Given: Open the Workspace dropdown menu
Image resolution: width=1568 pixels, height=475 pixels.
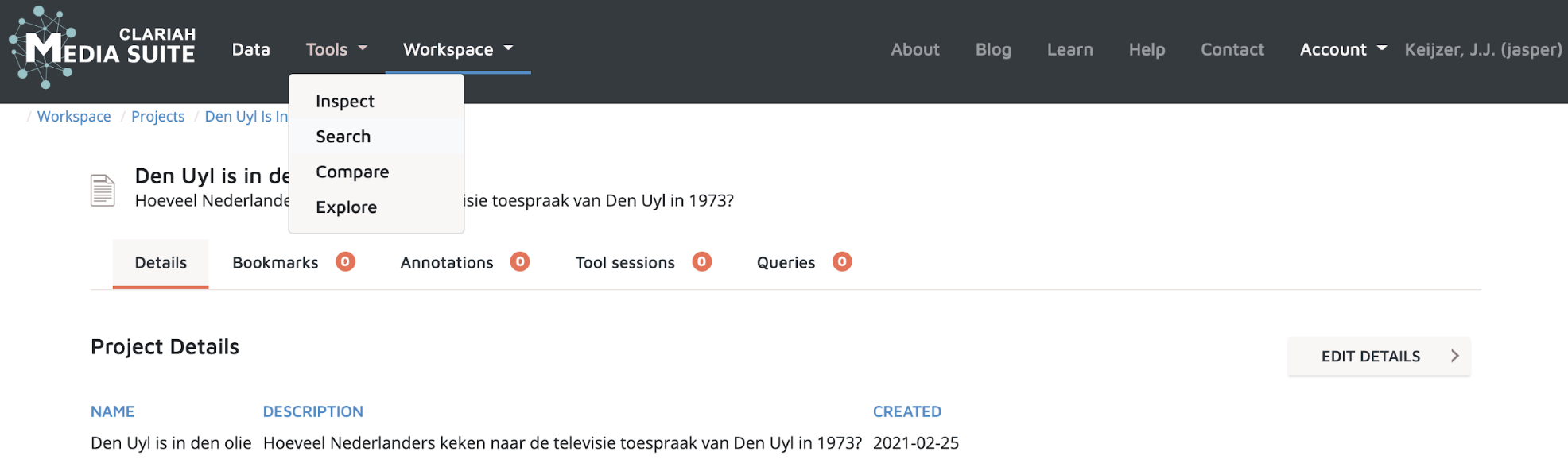Looking at the screenshot, I should tap(457, 49).
